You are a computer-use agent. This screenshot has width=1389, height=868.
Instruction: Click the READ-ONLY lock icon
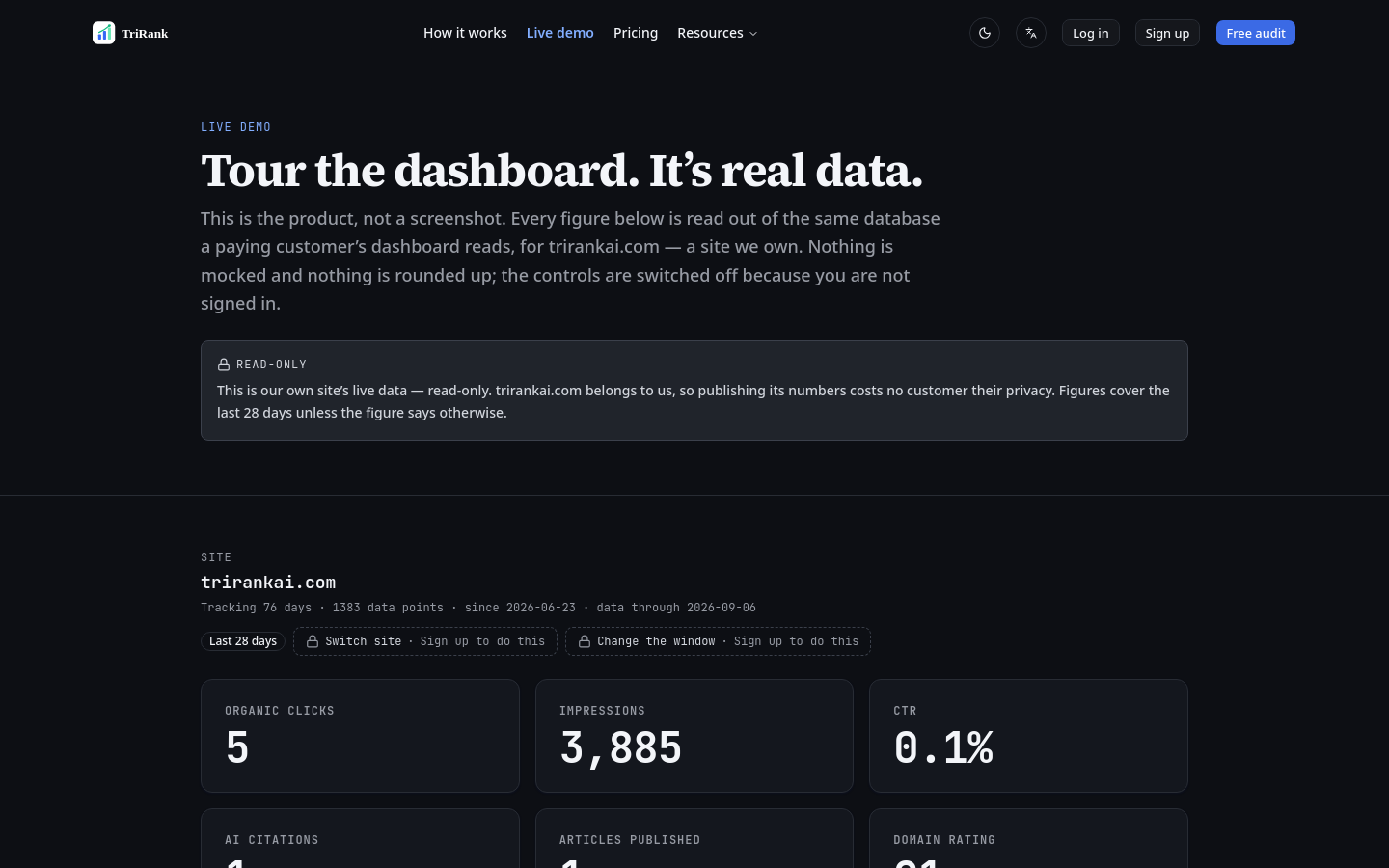224,365
